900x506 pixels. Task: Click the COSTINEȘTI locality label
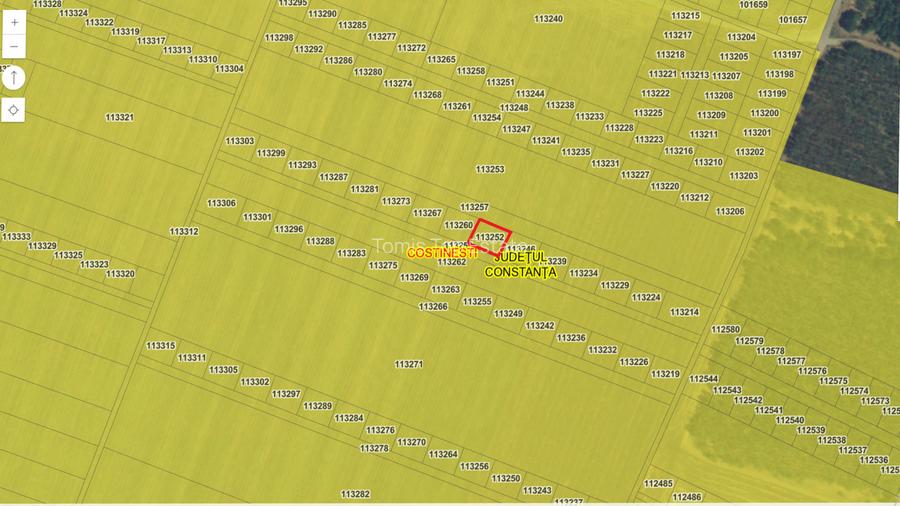443,254
